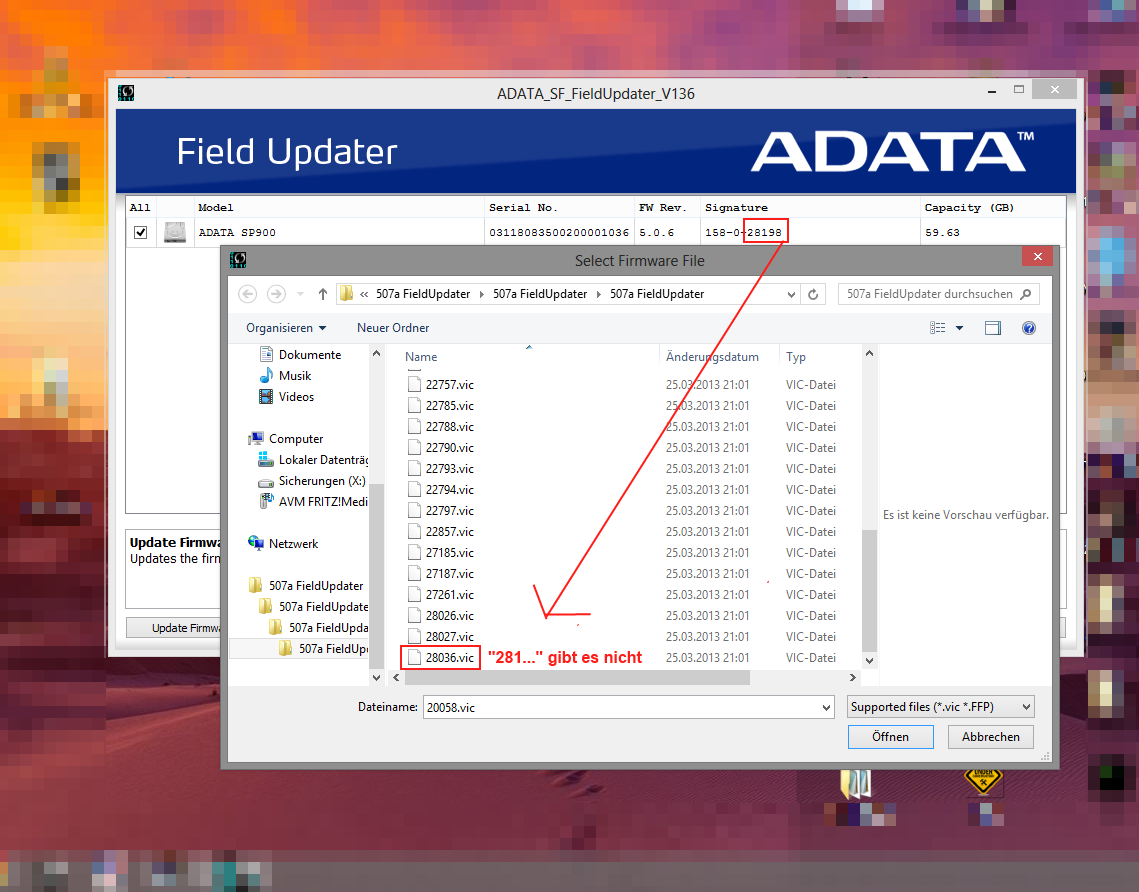This screenshot has width=1139, height=892.
Task: Toggle the preview pane icon
Action: coord(993,328)
